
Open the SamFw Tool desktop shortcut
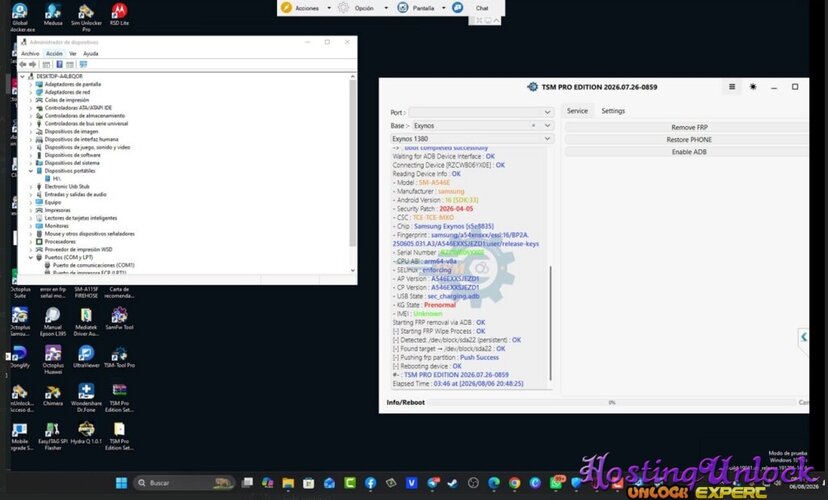[x=119, y=319]
